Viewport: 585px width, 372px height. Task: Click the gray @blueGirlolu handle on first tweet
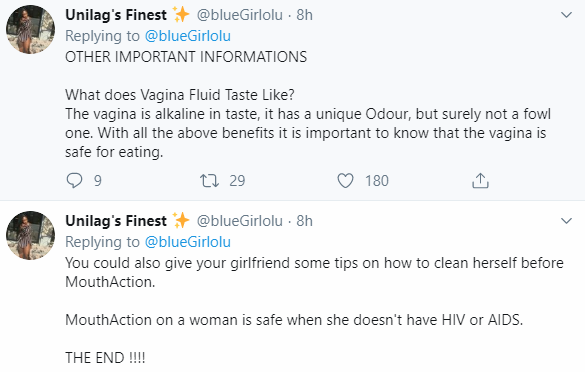coord(240,15)
